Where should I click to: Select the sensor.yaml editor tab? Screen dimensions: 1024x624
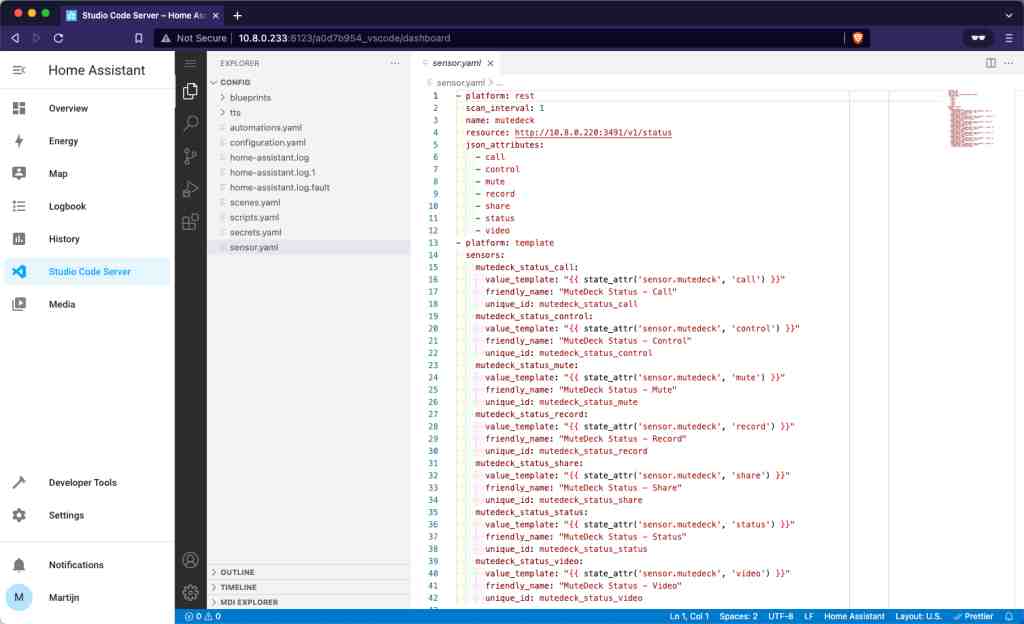pos(455,63)
